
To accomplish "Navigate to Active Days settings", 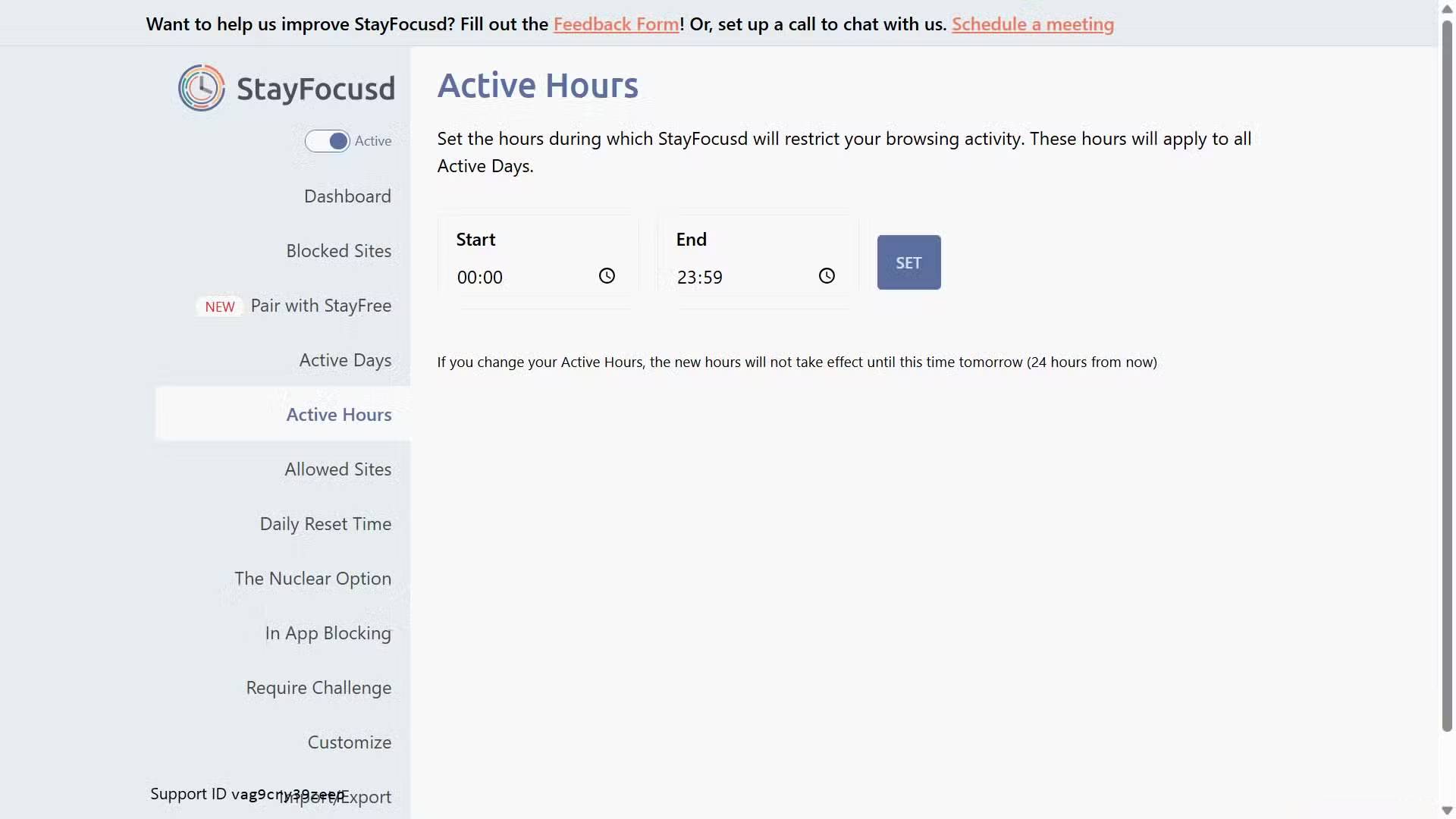I will (x=345, y=360).
